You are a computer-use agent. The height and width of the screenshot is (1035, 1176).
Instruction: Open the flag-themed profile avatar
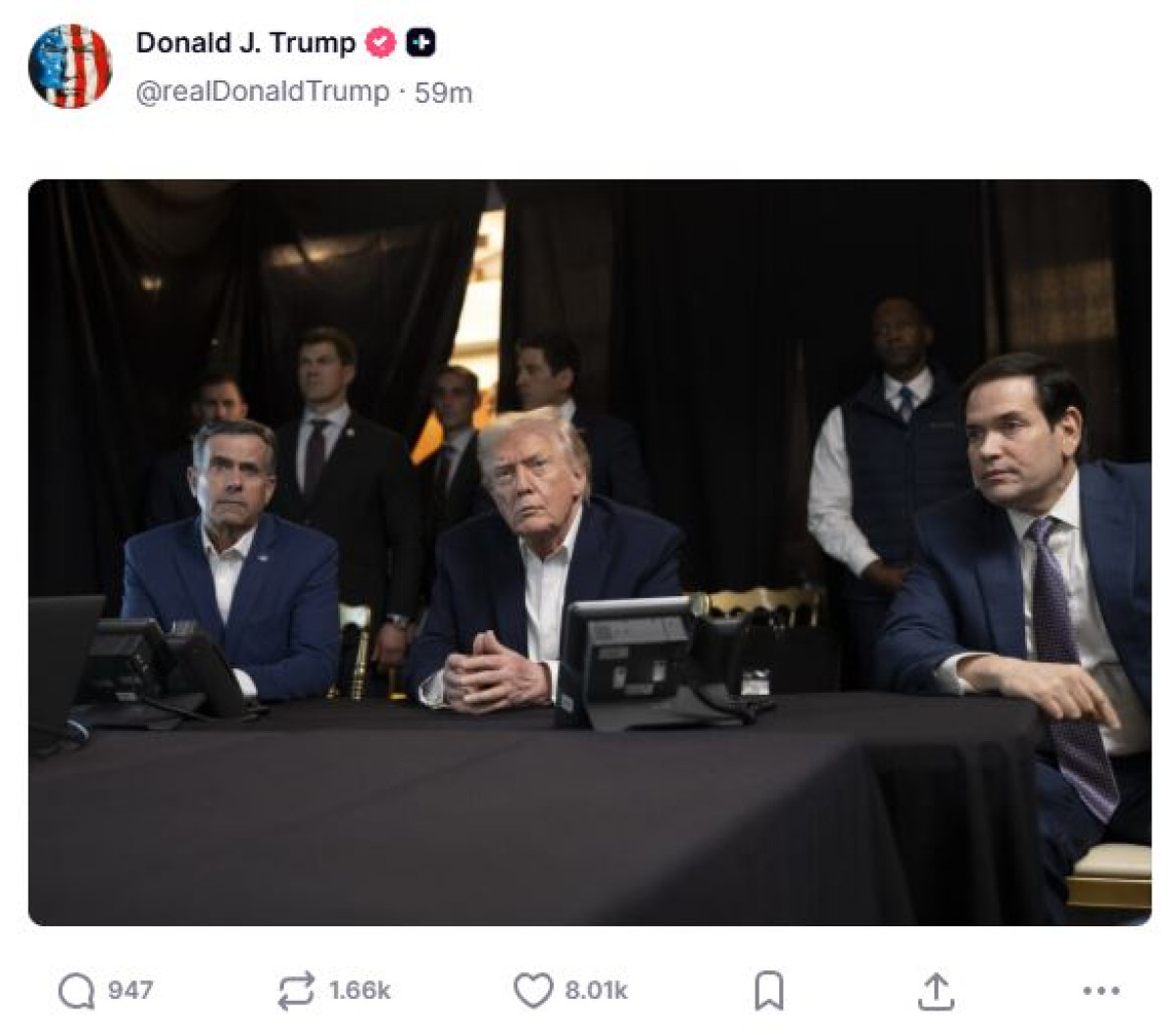(x=70, y=66)
